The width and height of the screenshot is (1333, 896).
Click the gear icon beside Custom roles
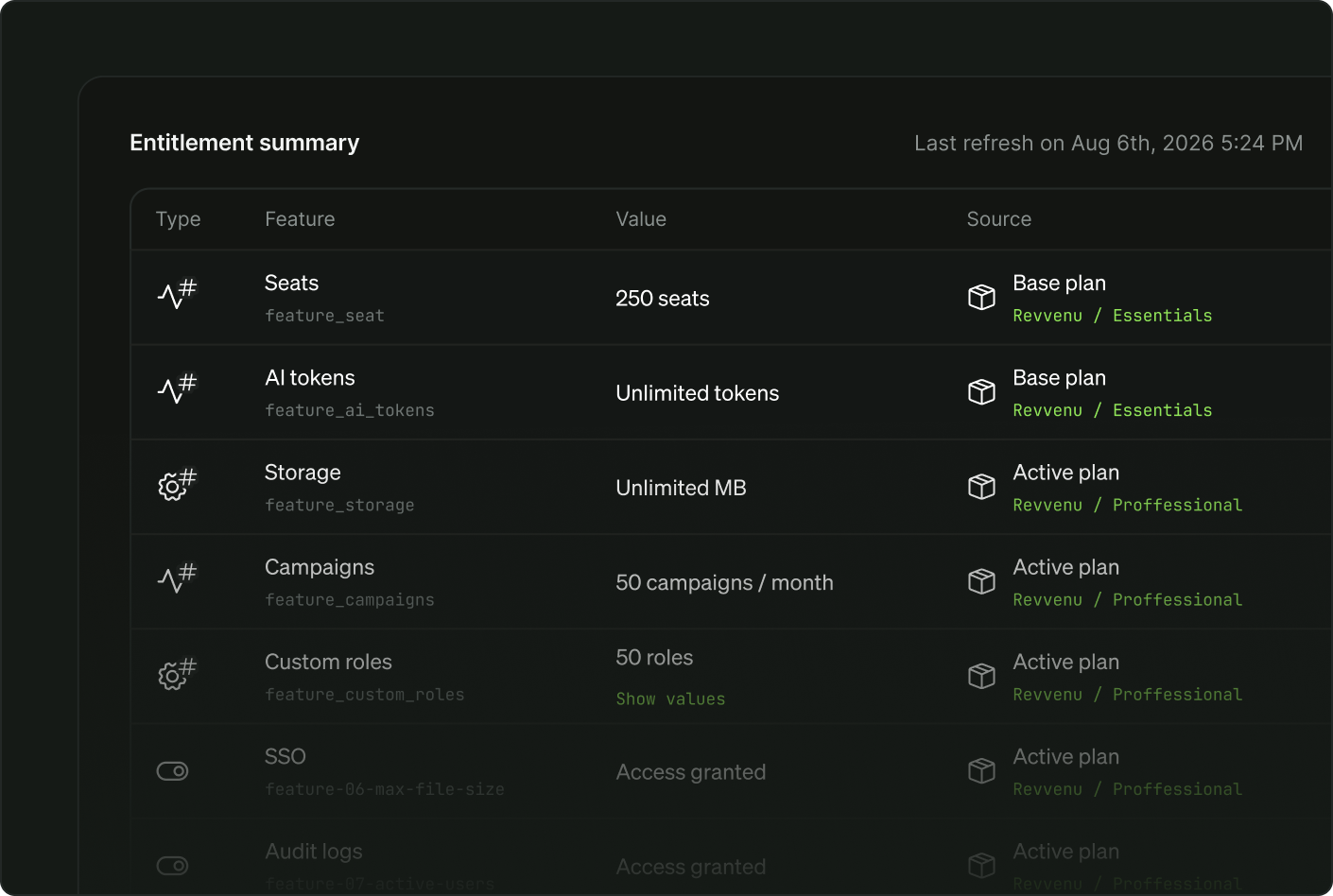177,673
